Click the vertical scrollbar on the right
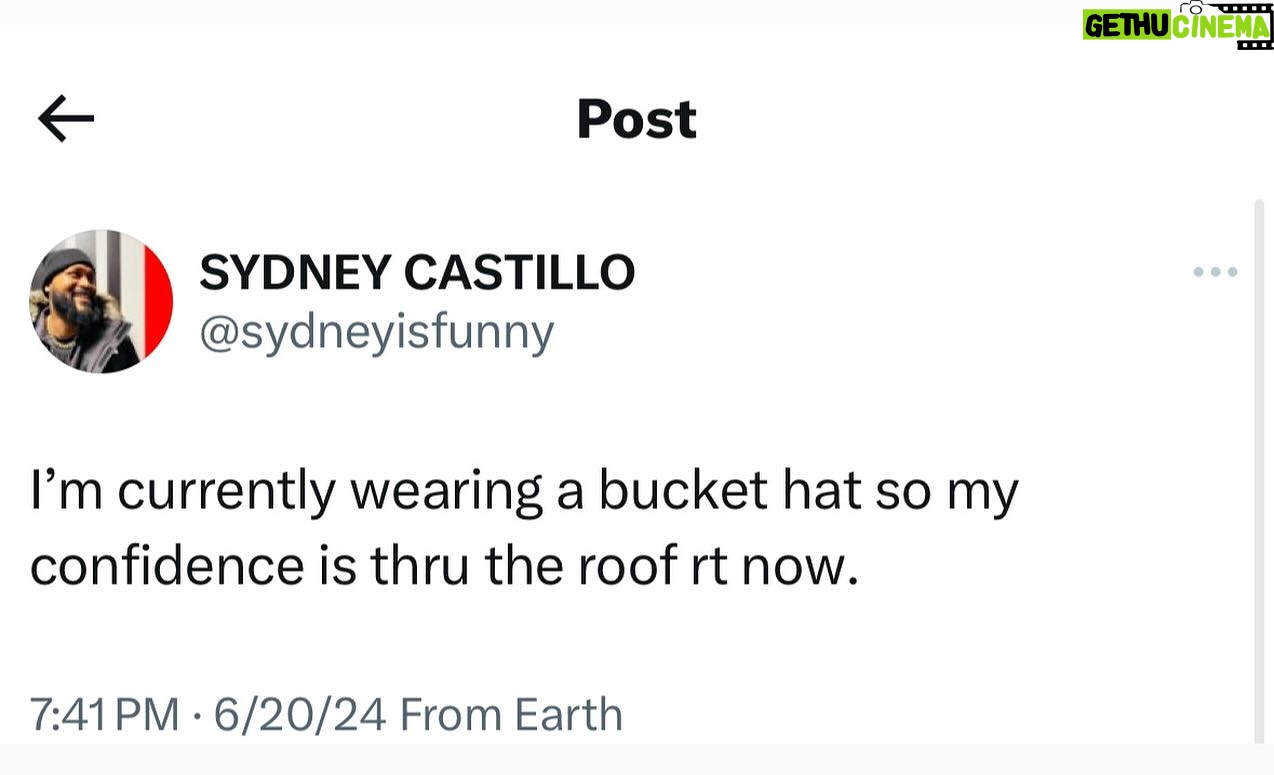The width and height of the screenshot is (1274, 775). 1259,470
